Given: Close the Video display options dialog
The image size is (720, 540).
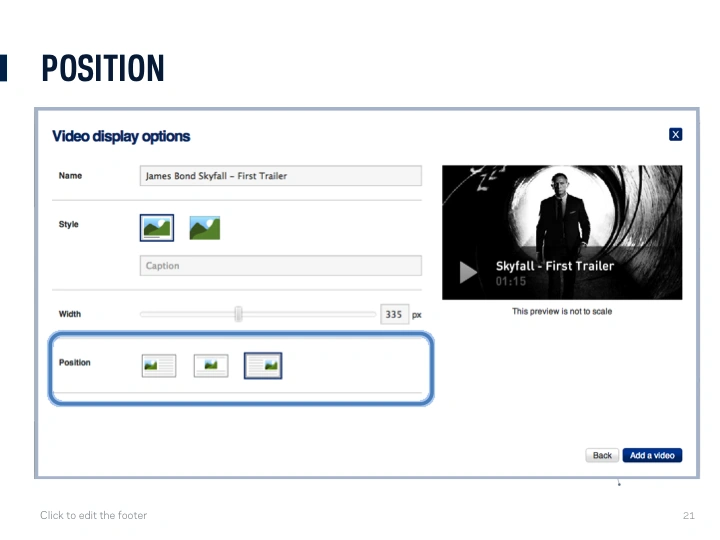Looking at the screenshot, I should pyautogui.click(x=676, y=134).
